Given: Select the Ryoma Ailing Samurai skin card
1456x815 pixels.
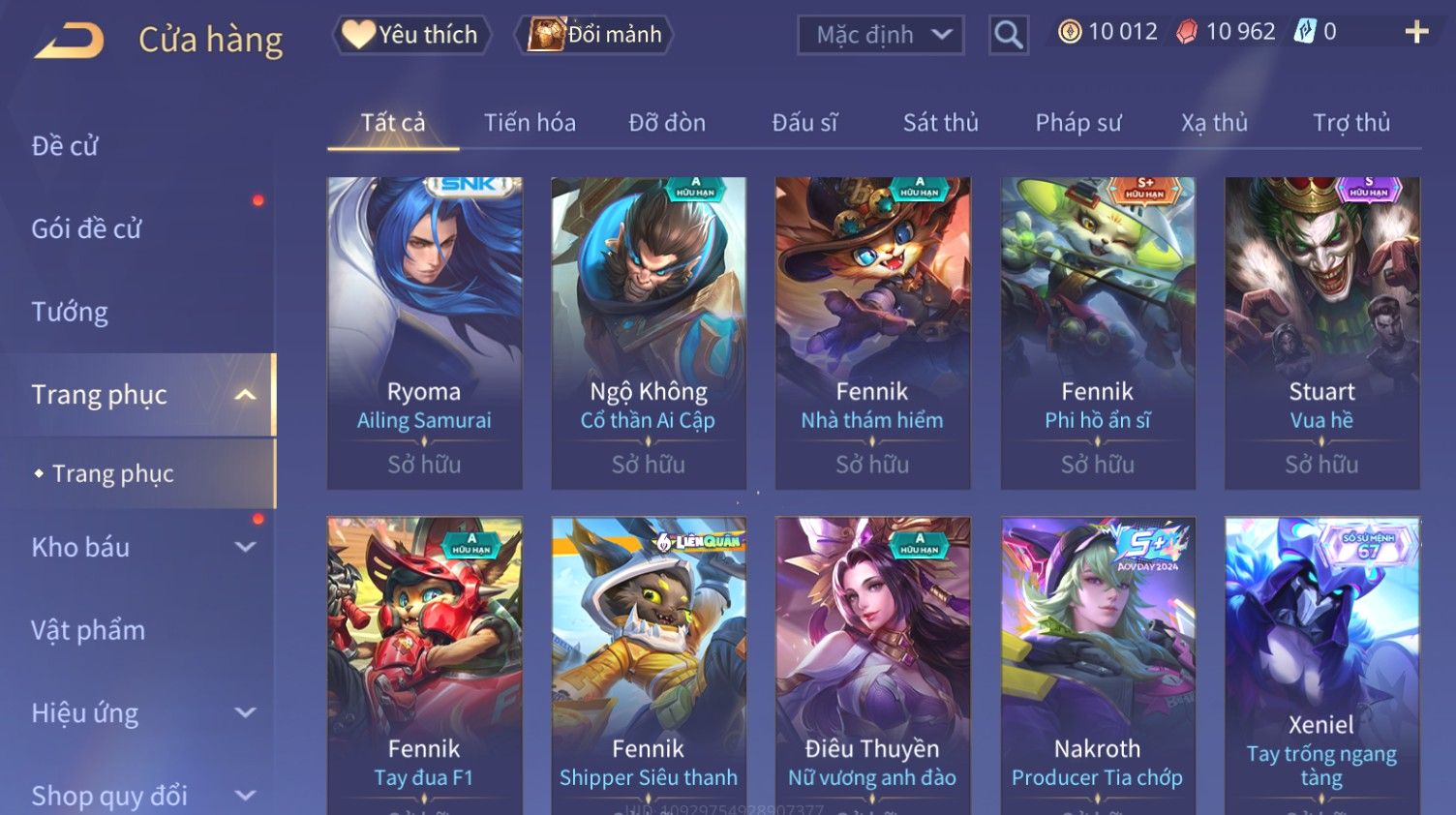Looking at the screenshot, I should pyautogui.click(x=424, y=333).
